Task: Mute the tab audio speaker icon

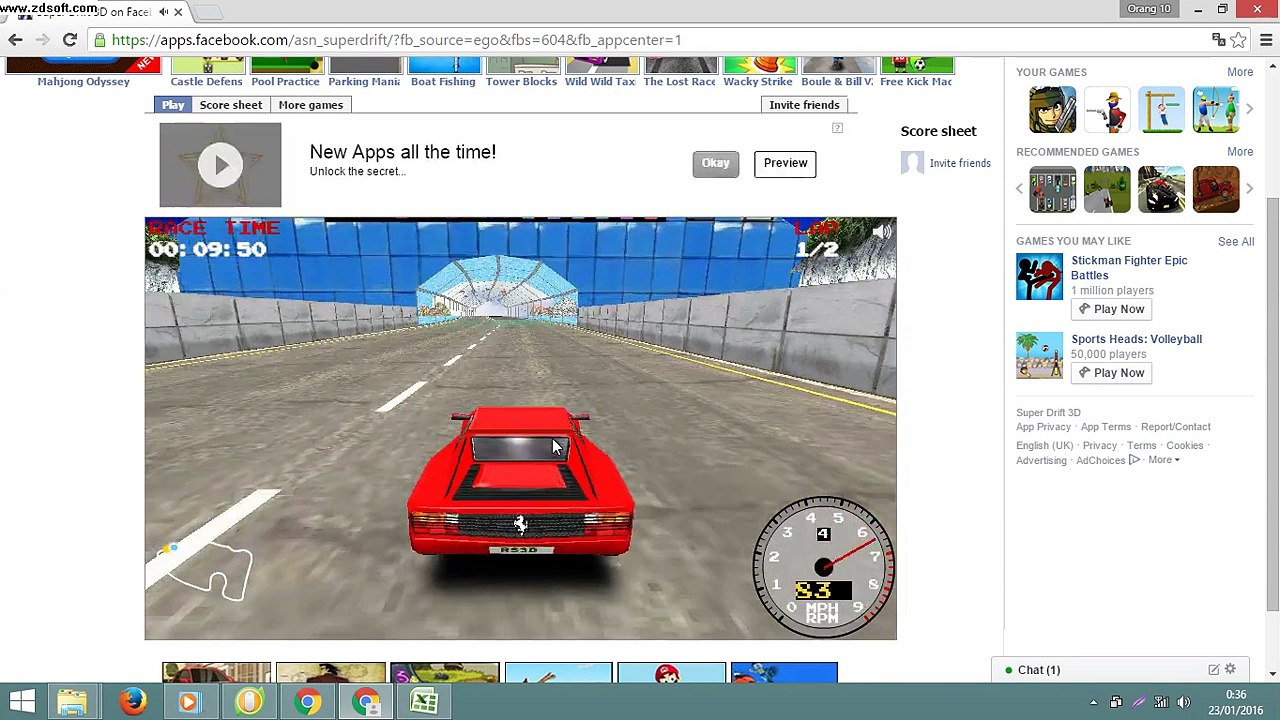Action: click(x=163, y=12)
